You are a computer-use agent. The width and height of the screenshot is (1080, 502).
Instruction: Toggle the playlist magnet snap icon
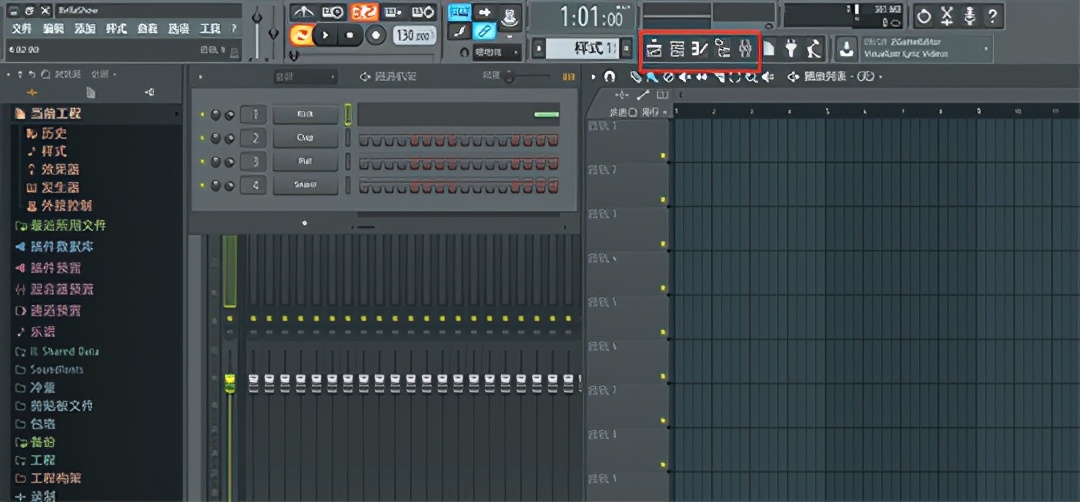(609, 76)
